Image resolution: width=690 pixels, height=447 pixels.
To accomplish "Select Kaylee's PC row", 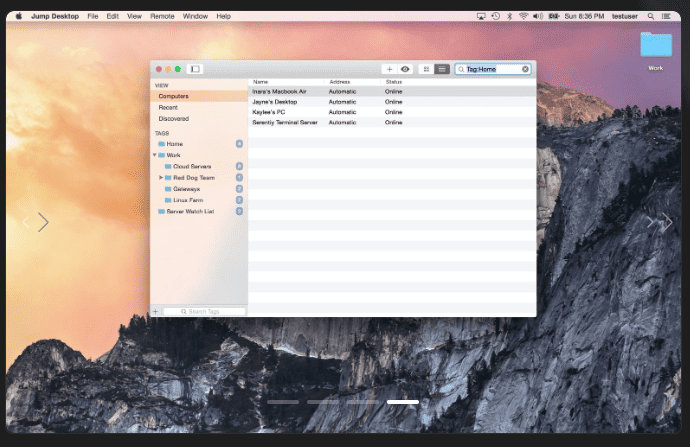I will tap(392, 112).
